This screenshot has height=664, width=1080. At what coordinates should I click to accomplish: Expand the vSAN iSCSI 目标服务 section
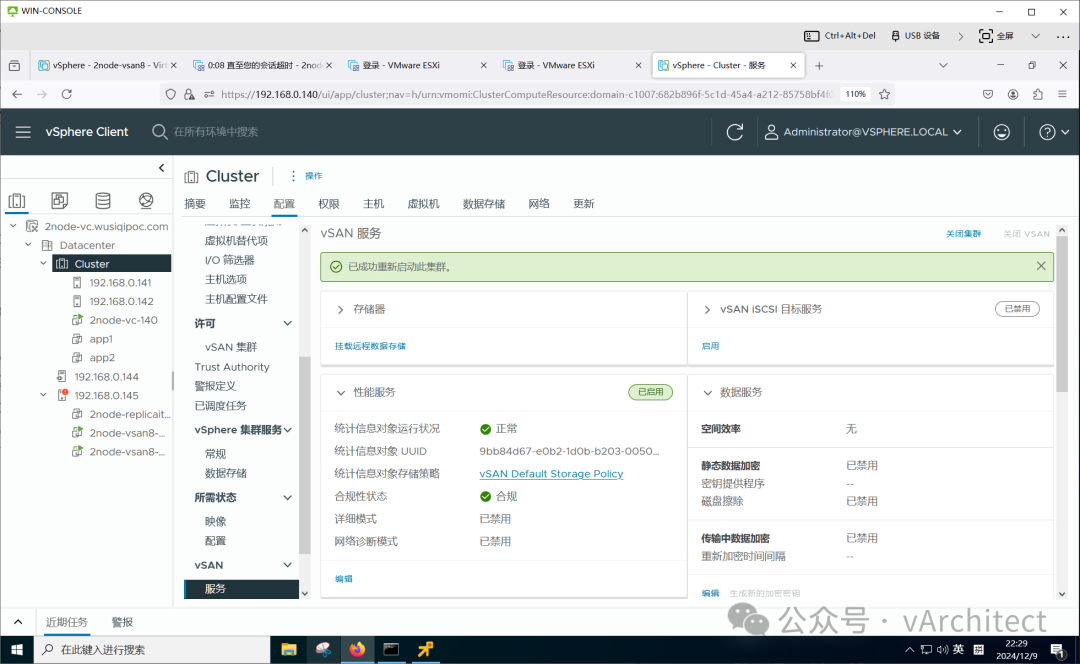[707, 309]
